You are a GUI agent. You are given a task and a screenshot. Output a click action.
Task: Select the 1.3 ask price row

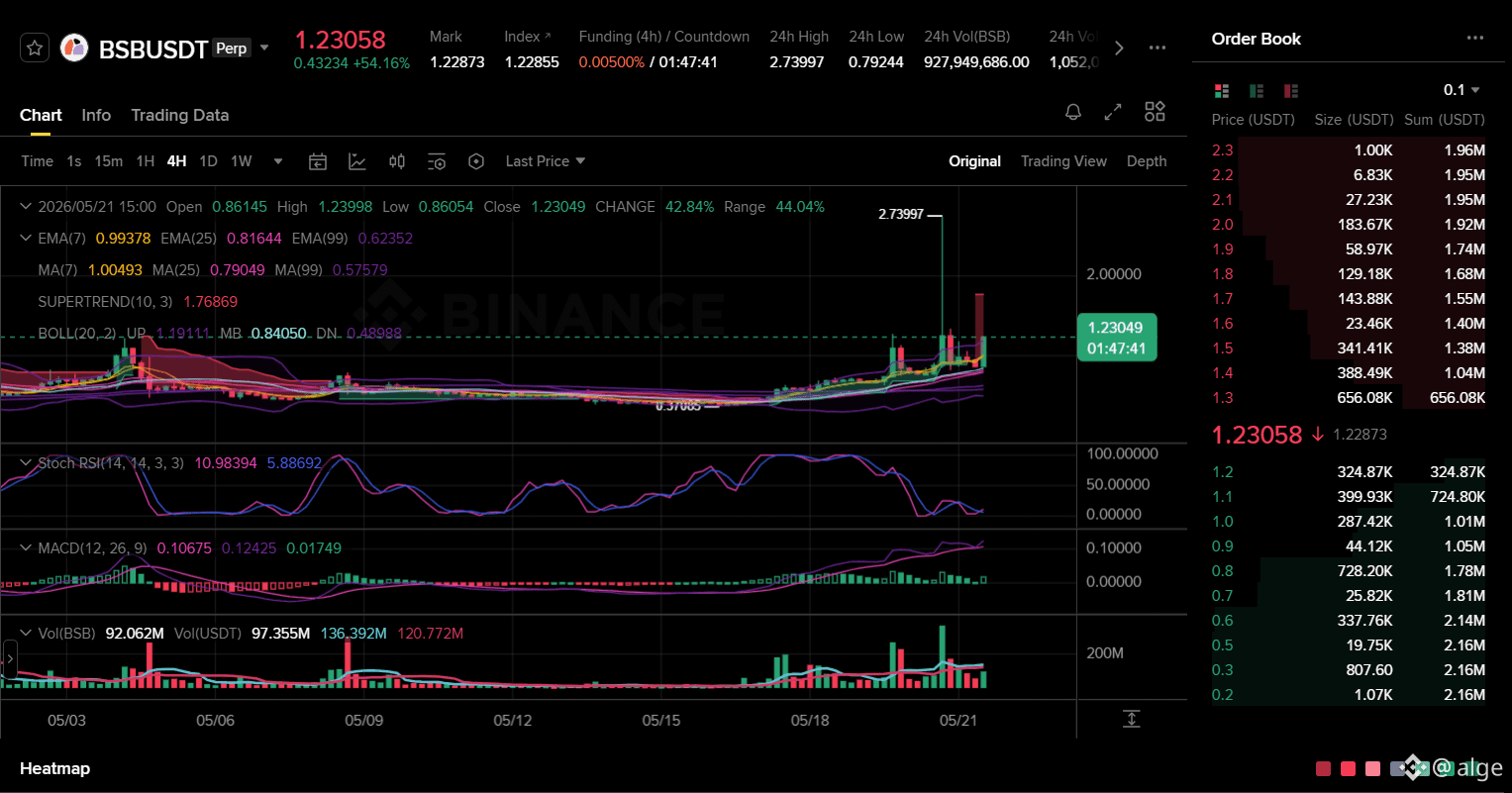(x=1349, y=398)
